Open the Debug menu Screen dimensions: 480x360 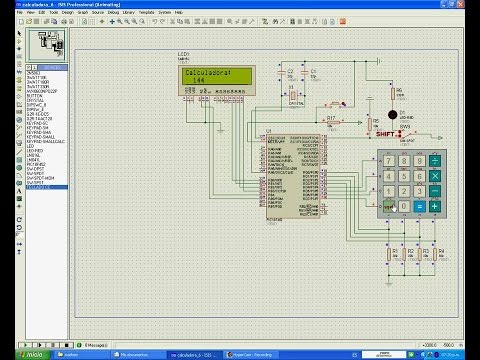[113, 12]
